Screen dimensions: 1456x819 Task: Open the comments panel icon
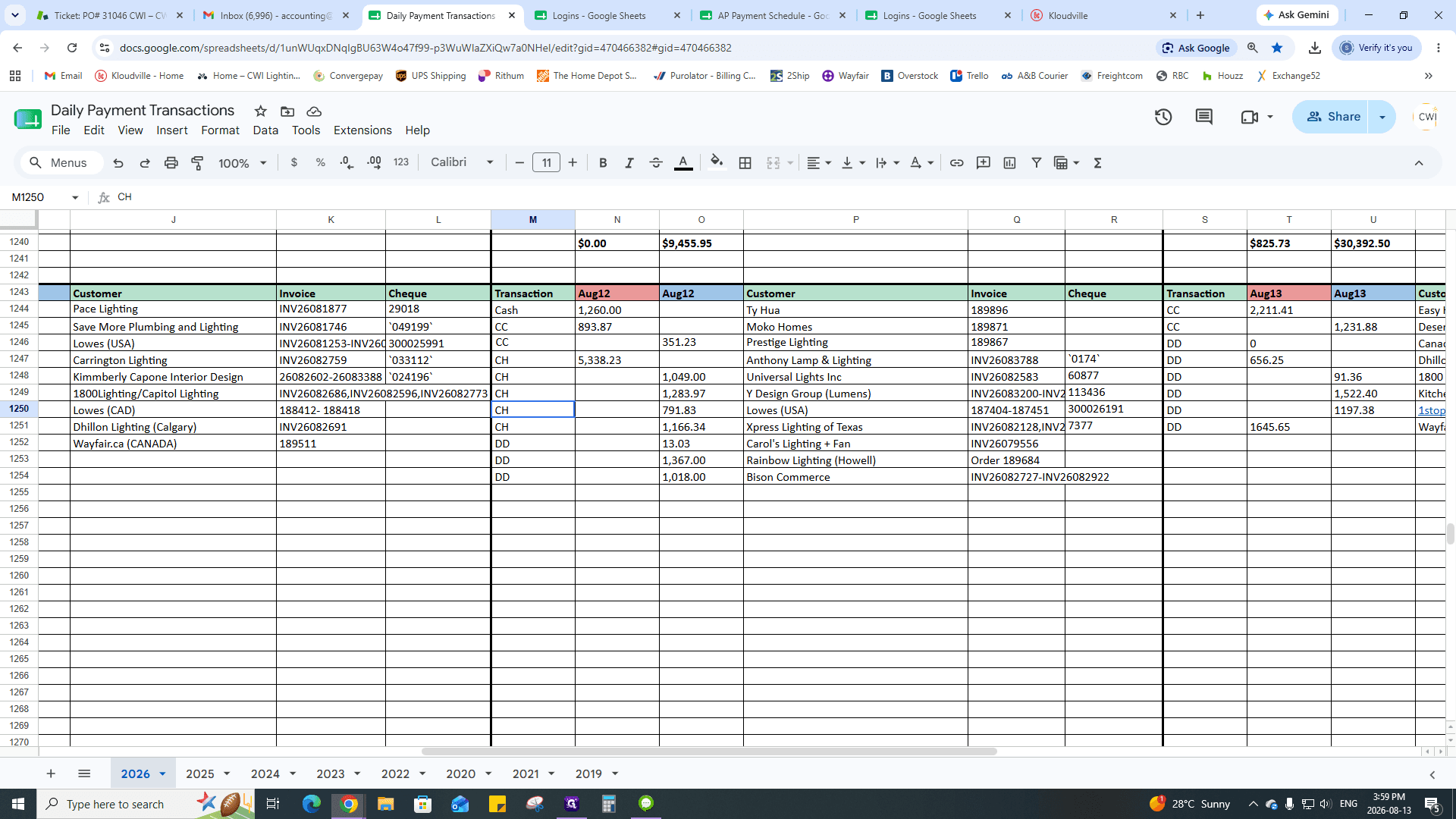click(1203, 117)
